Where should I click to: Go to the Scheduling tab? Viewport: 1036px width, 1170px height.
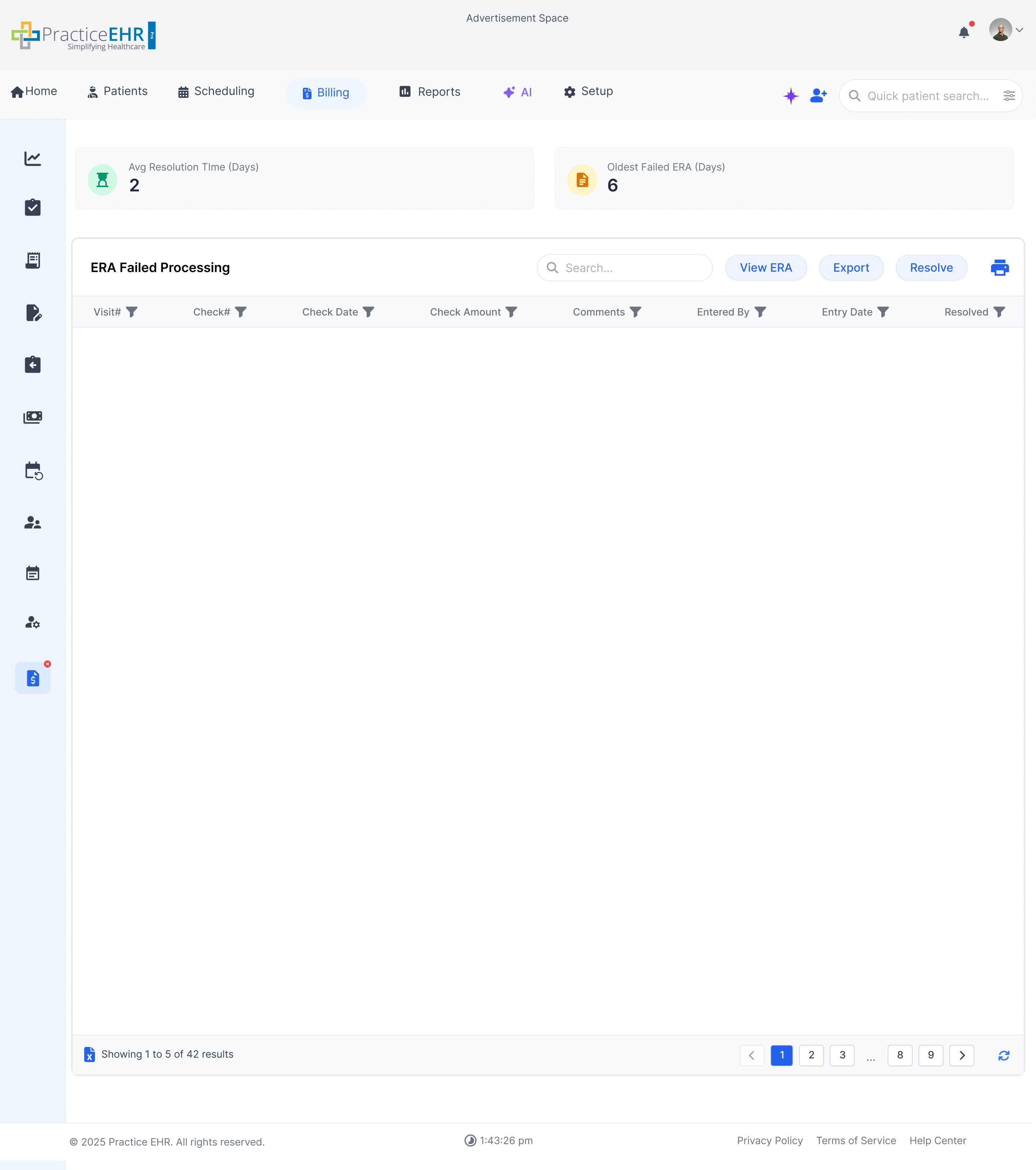point(216,92)
